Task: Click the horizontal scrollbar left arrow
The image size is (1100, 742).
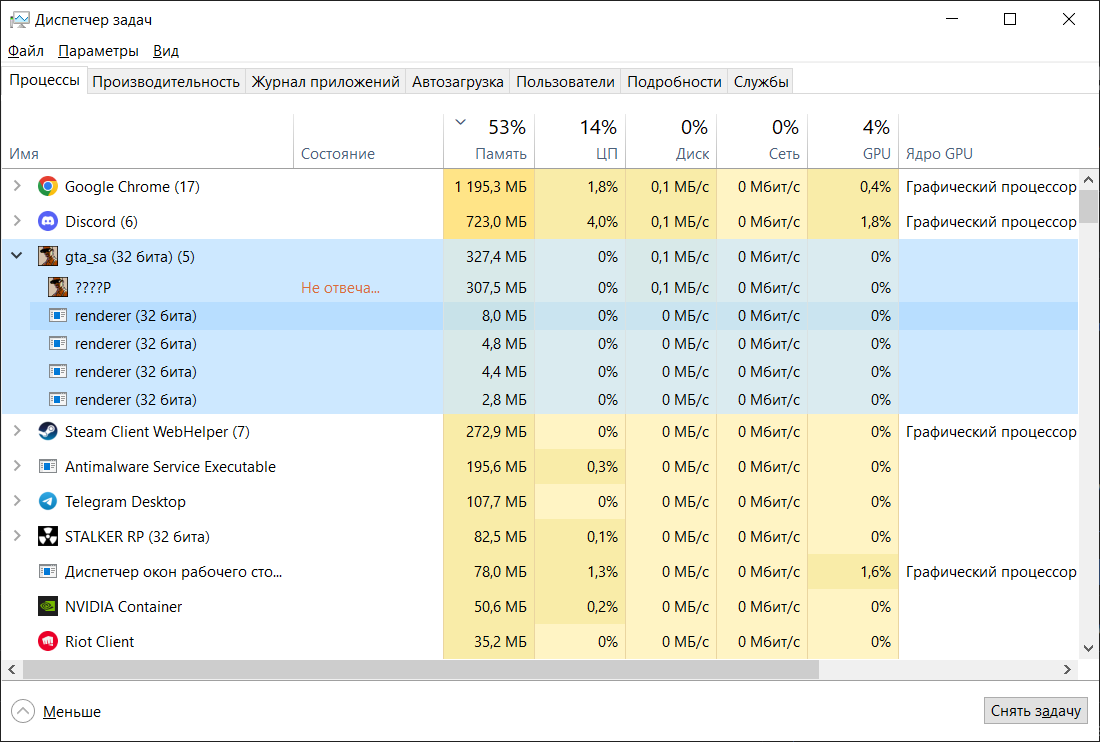Action: pos(11,670)
